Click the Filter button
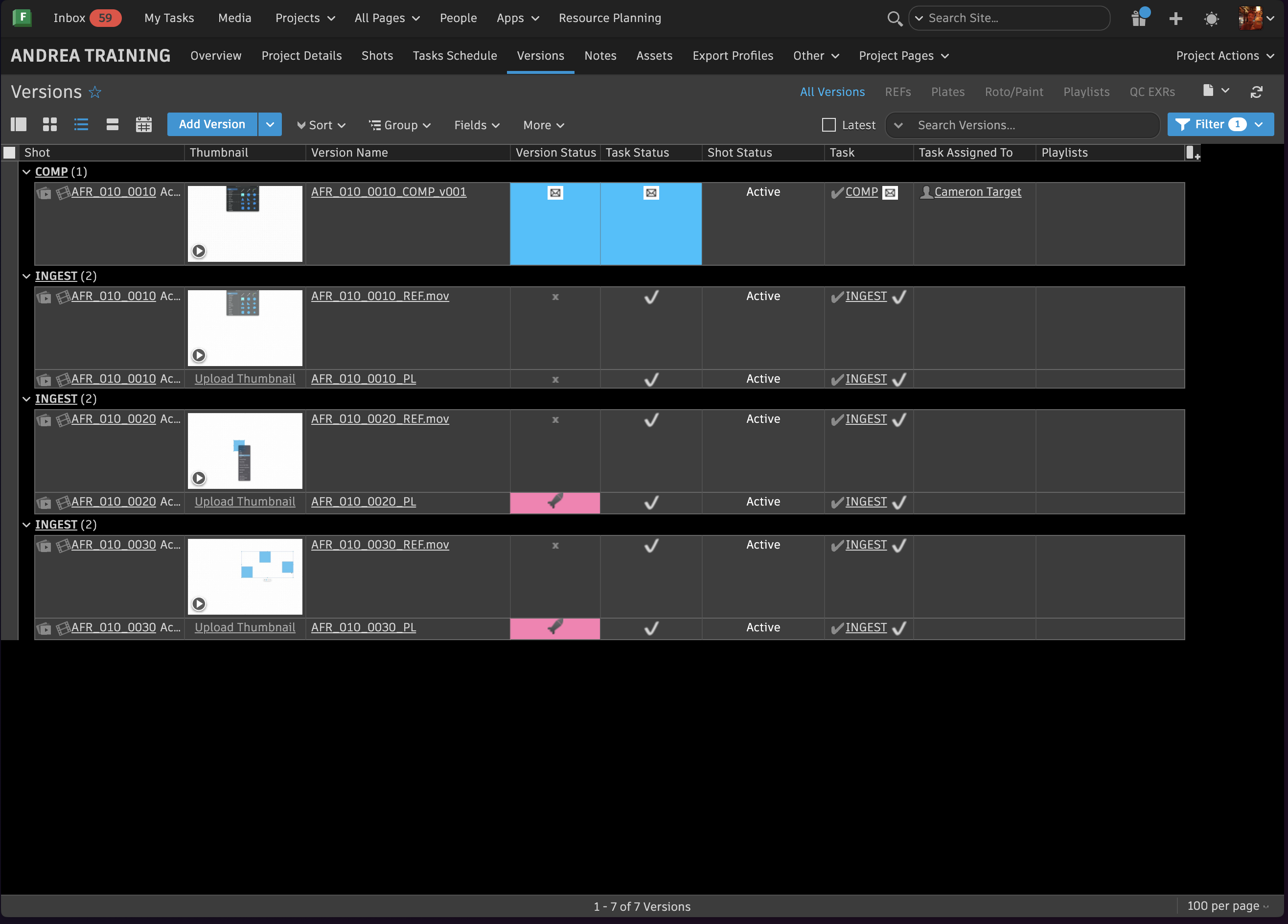1288x924 pixels. pos(1210,124)
